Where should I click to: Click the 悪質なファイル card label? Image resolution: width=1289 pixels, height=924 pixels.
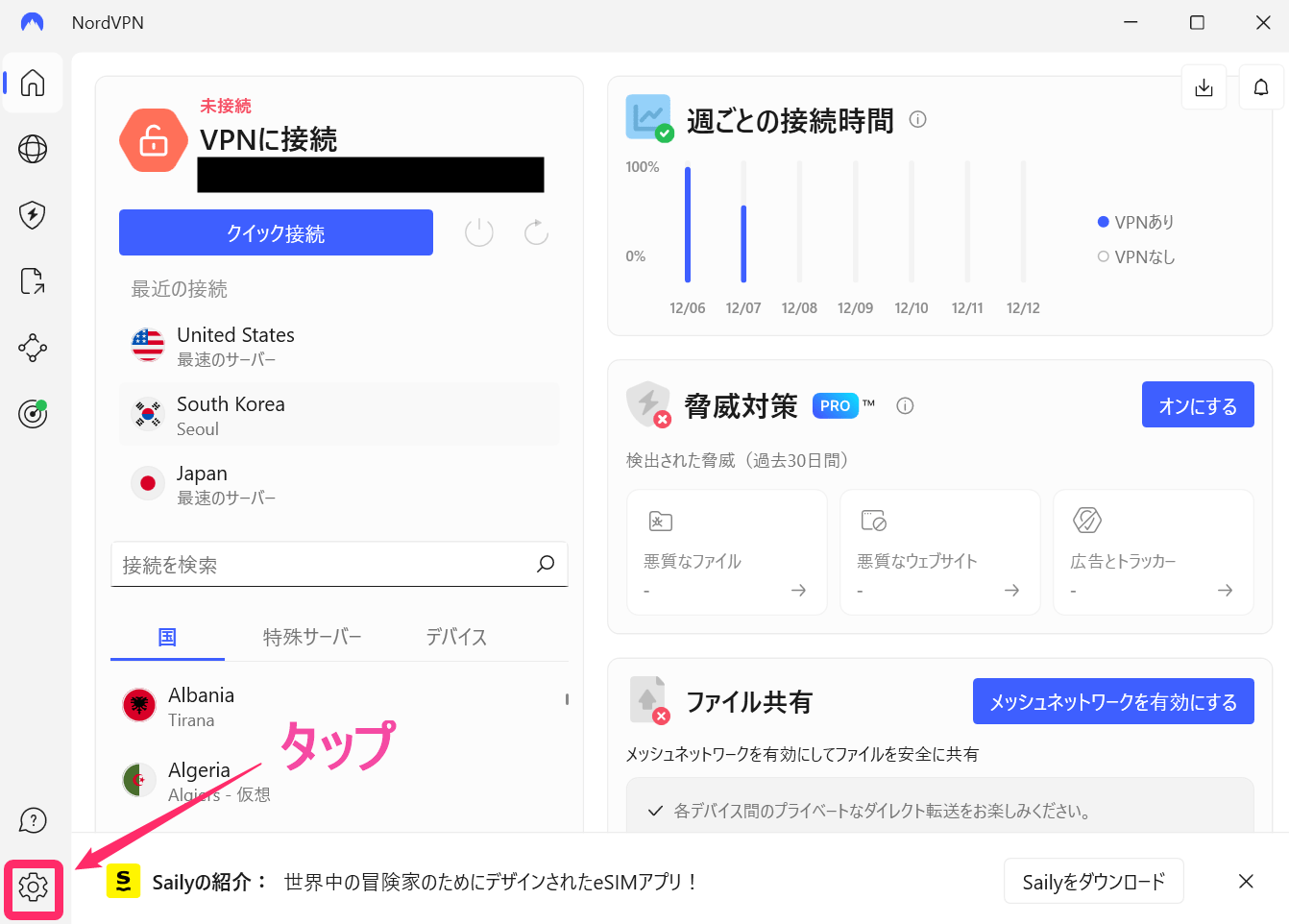(x=693, y=561)
